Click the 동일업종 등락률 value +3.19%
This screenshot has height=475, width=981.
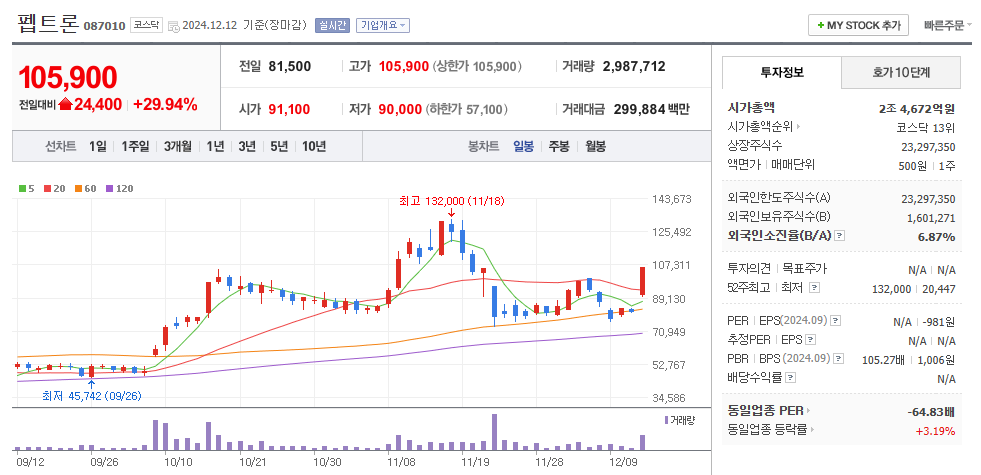click(935, 431)
